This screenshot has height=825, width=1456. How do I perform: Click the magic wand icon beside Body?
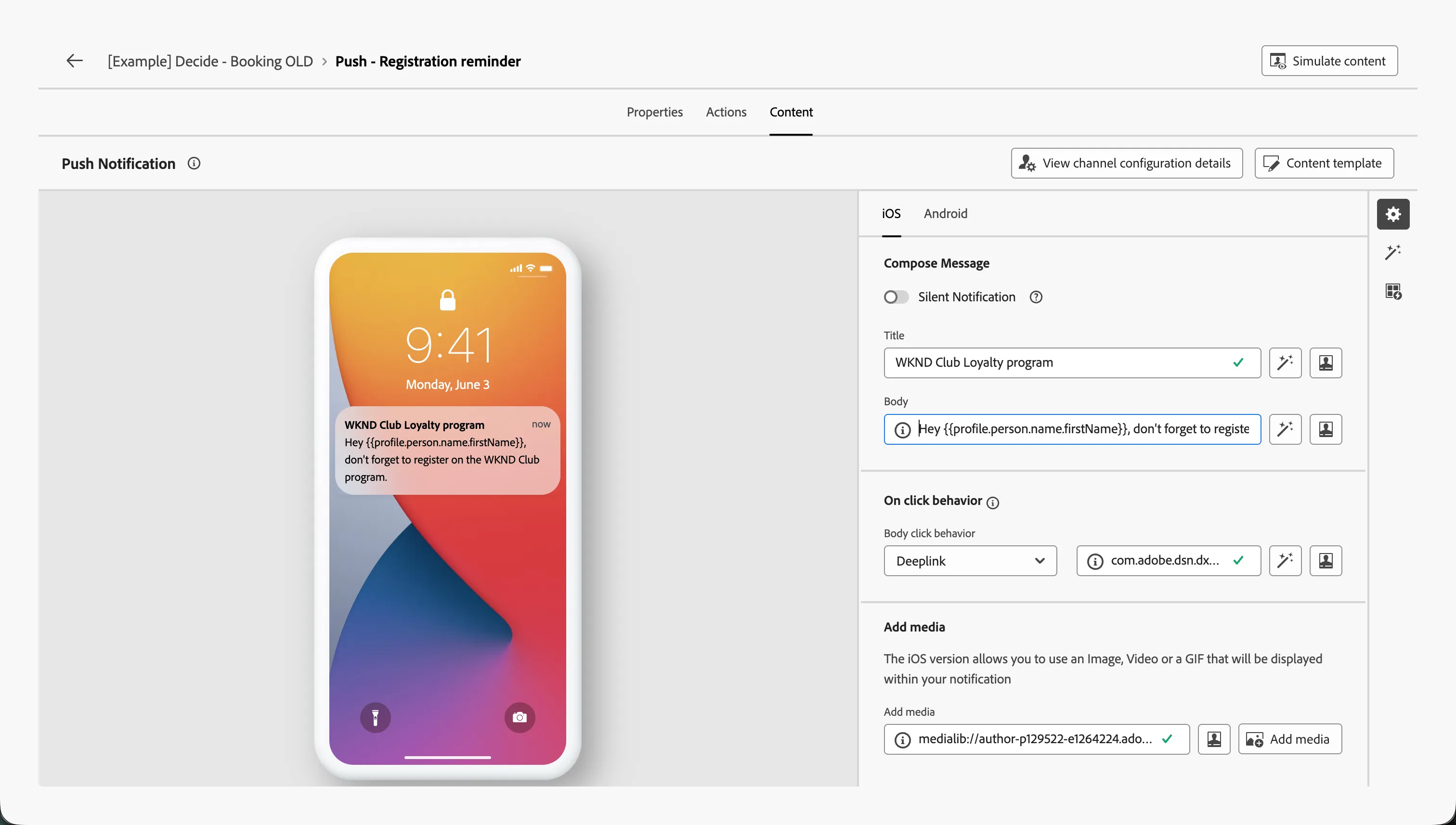(1285, 429)
